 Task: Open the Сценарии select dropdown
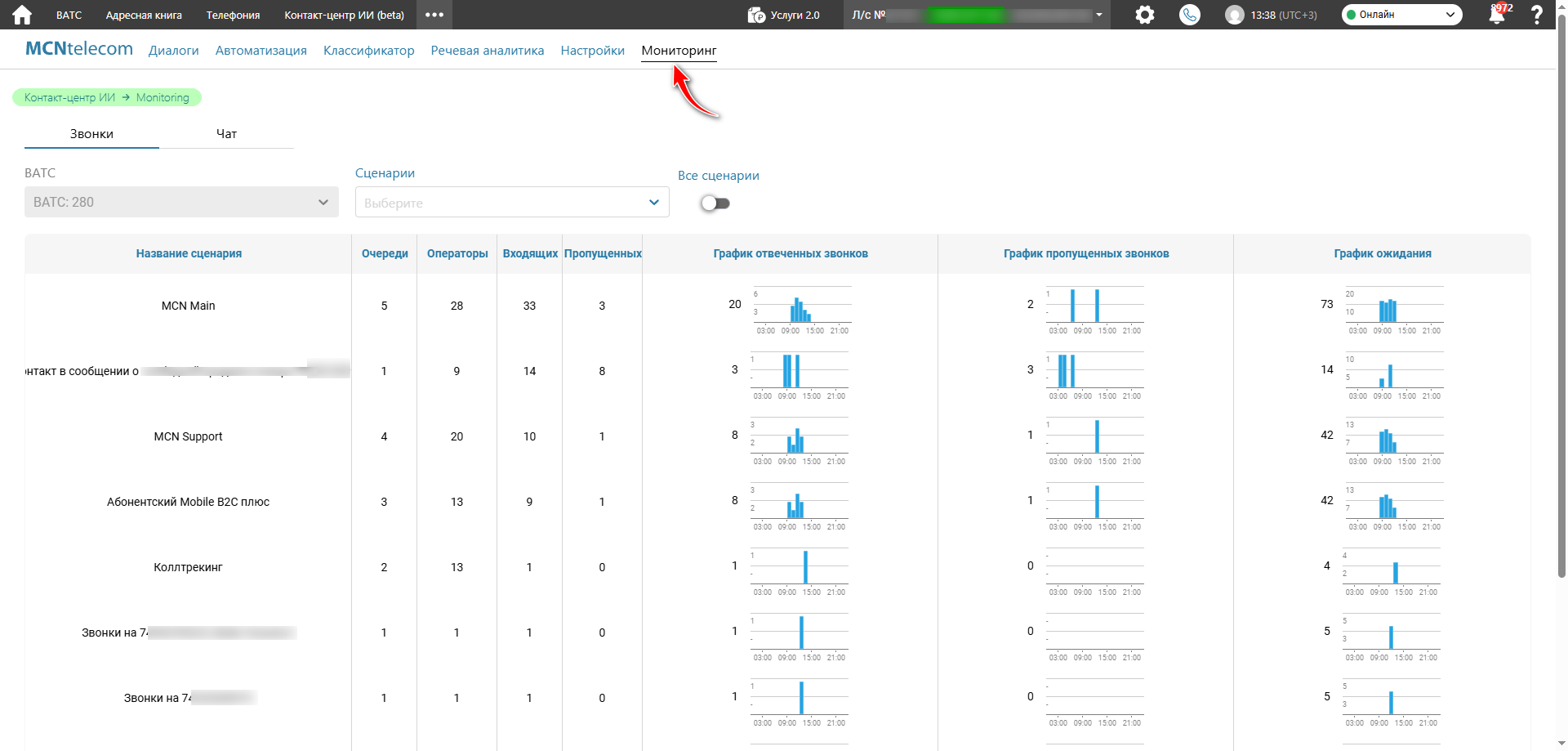[512, 202]
